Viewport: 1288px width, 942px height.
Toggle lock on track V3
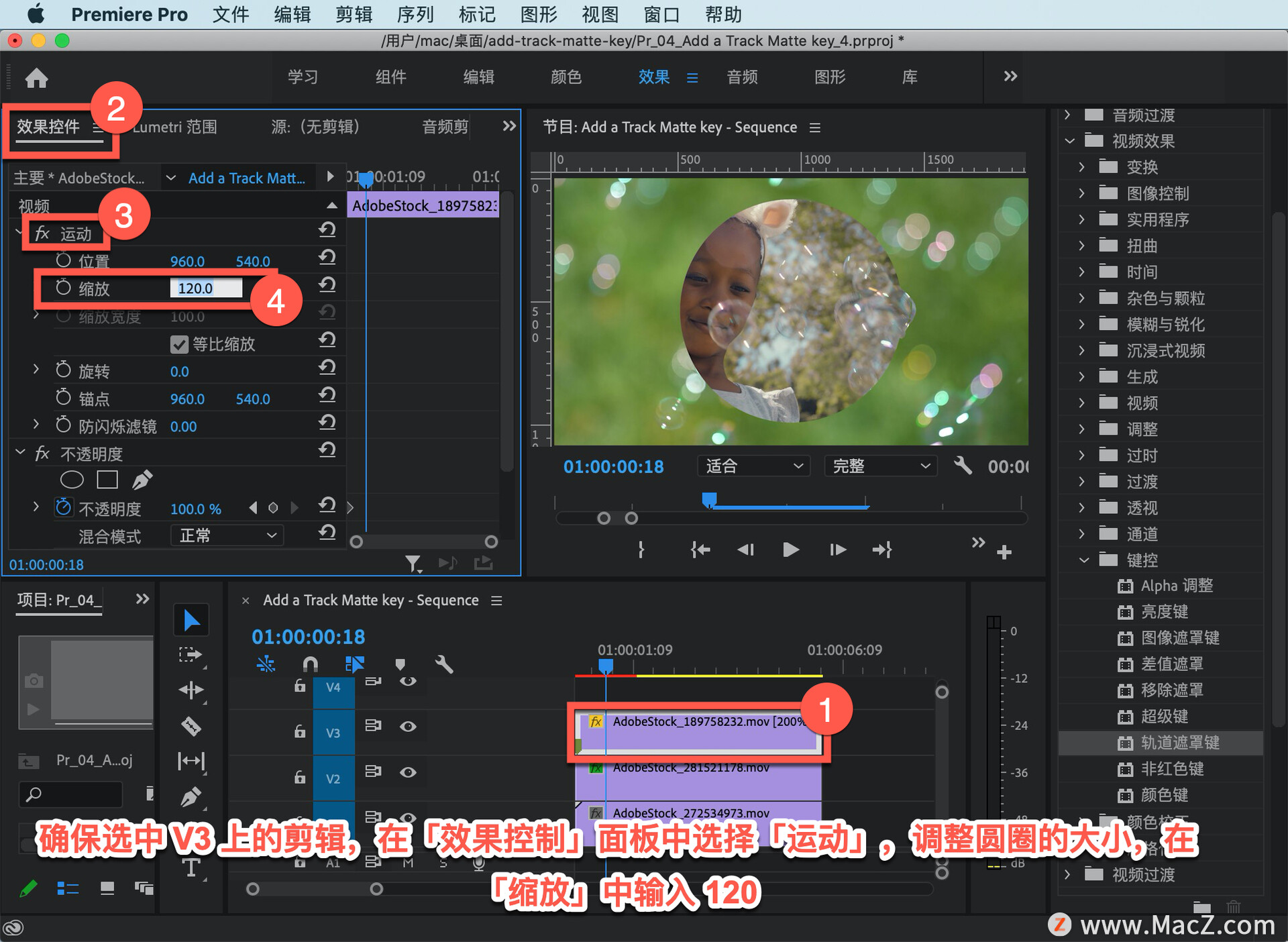[300, 731]
